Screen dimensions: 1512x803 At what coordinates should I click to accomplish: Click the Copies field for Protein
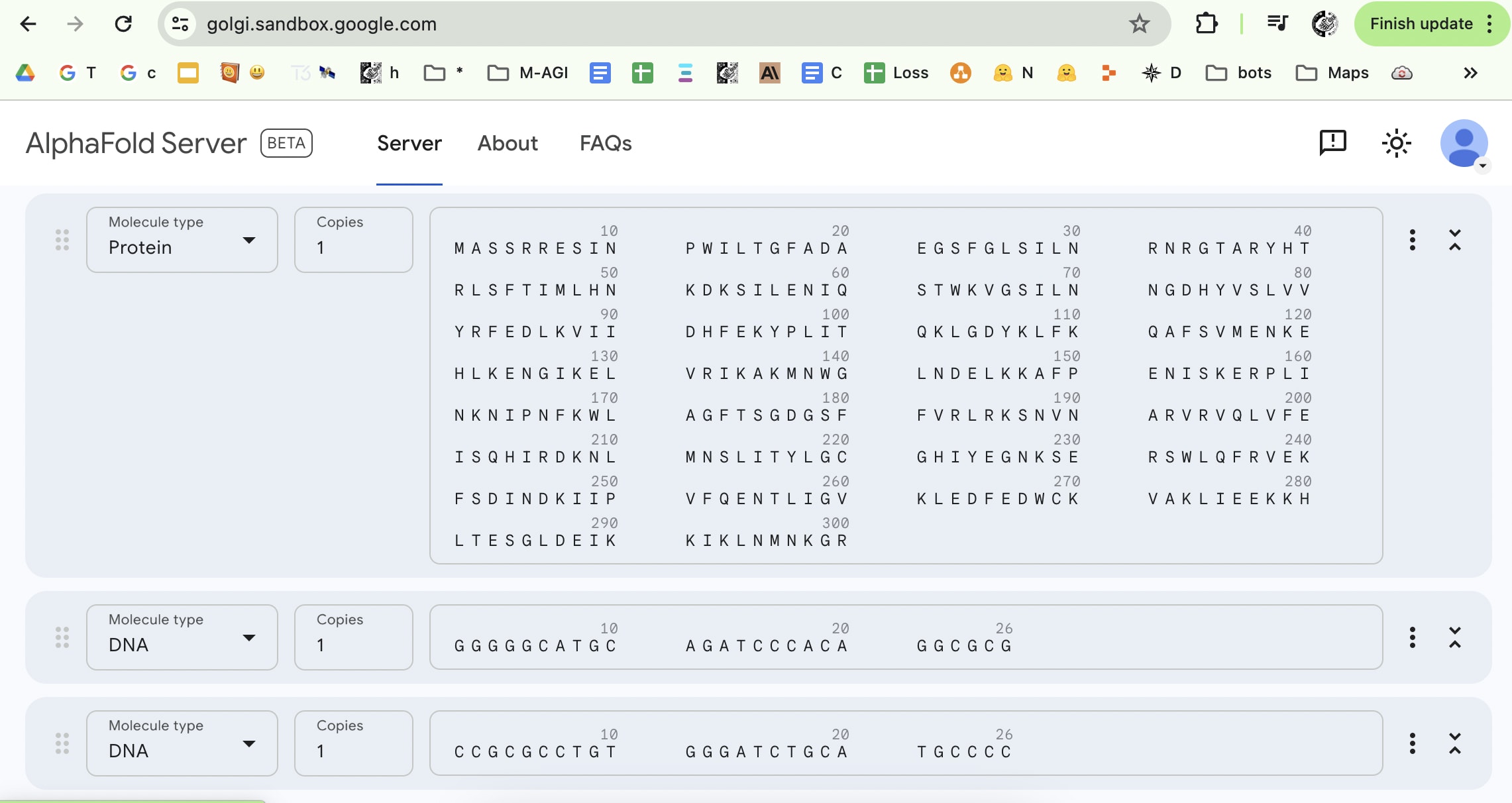(353, 240)
